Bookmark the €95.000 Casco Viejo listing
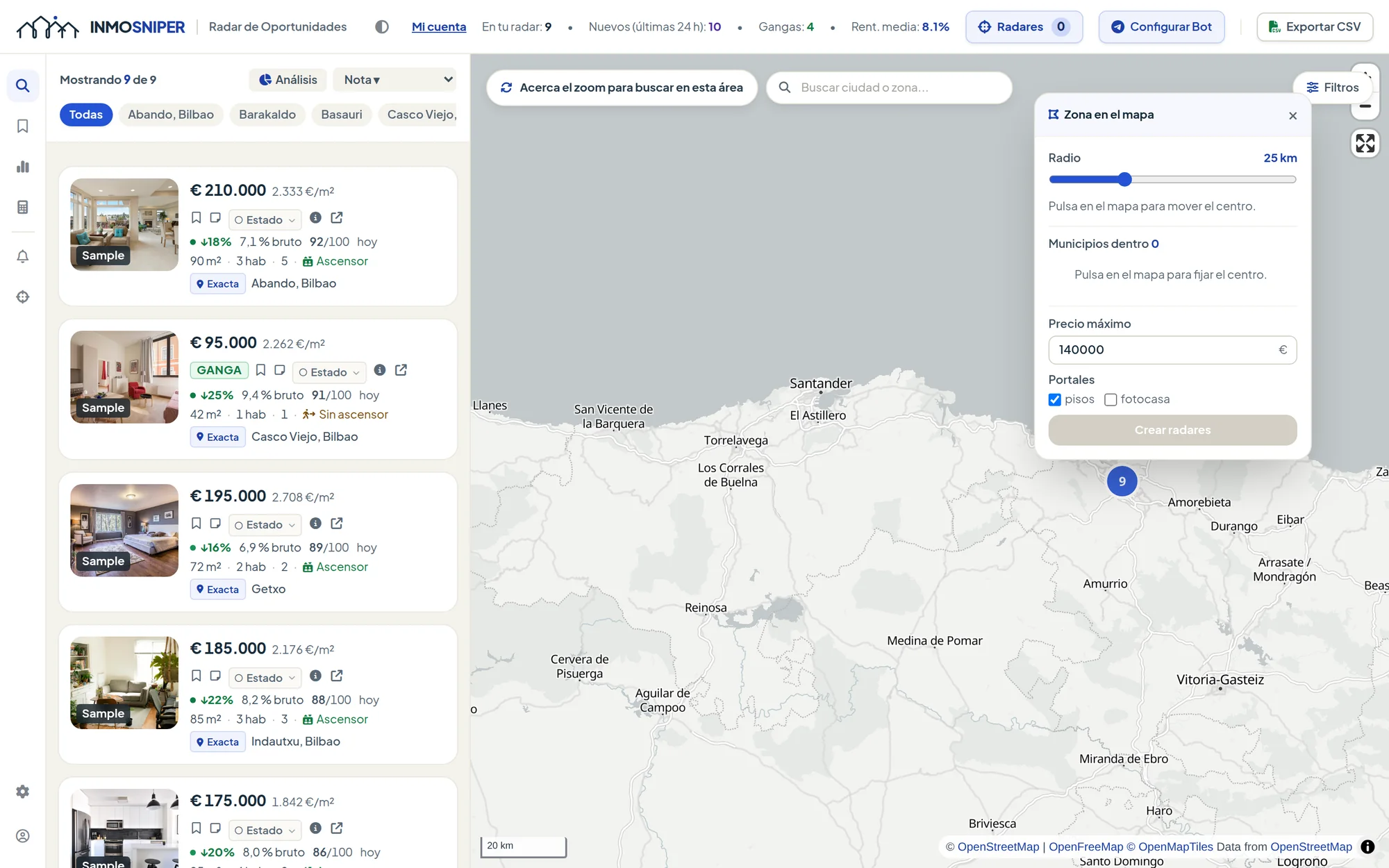 click(260, 370)
